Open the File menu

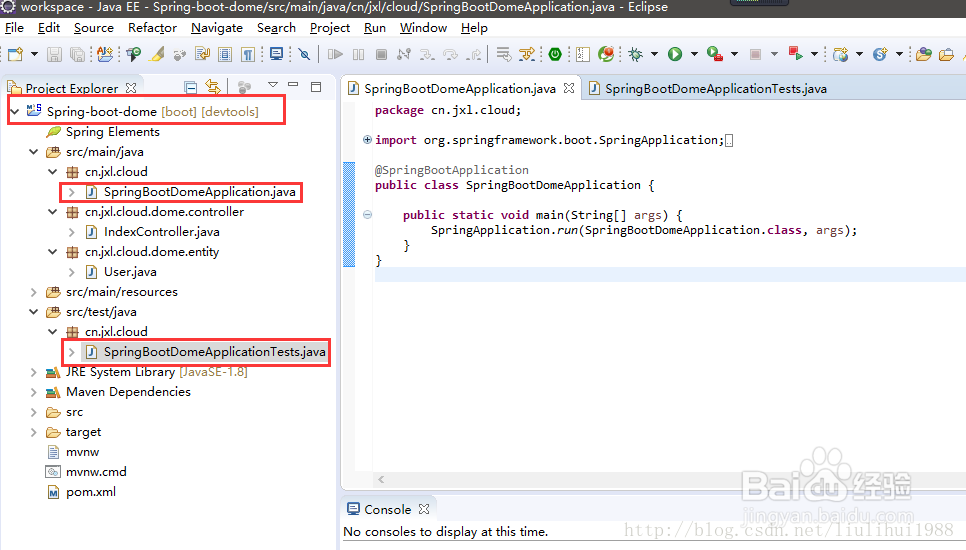14,28
